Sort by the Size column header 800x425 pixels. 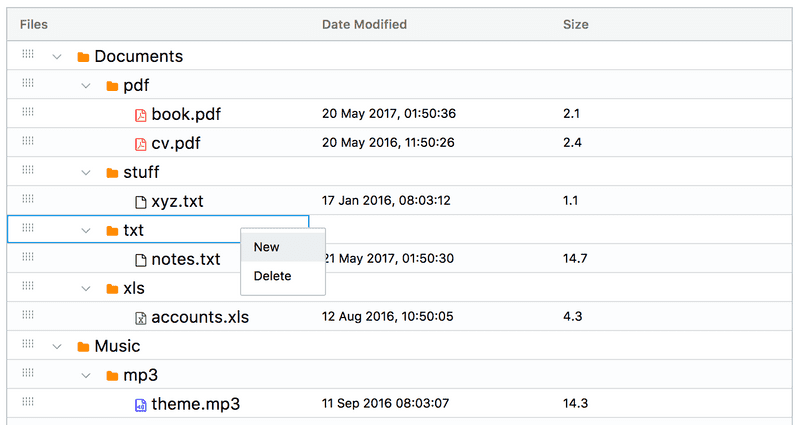576,24
